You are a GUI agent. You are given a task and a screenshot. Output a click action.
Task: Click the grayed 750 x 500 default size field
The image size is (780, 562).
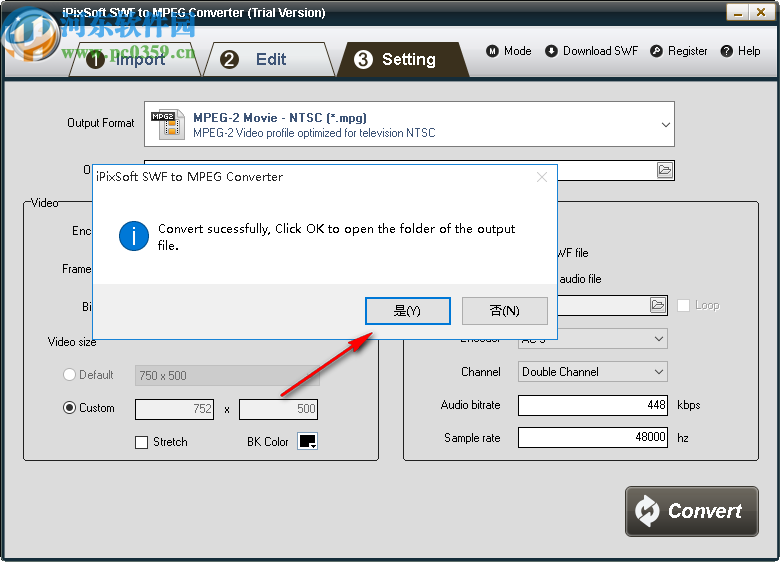pos(227,375)
